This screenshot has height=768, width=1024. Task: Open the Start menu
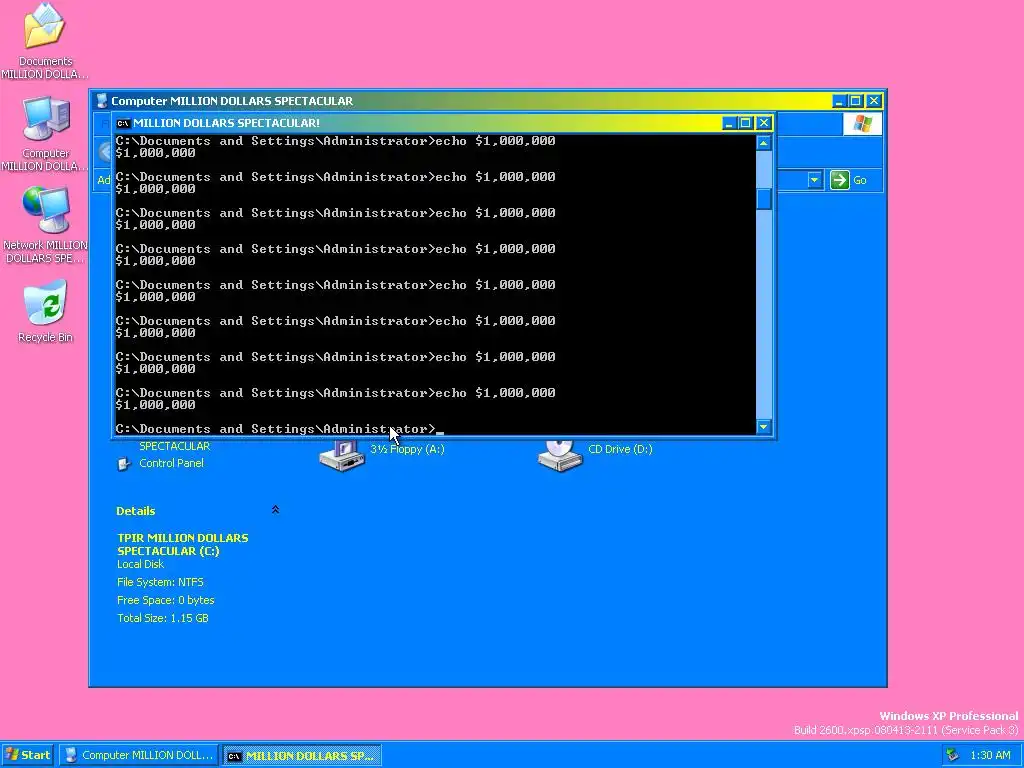tap(27, 755)
